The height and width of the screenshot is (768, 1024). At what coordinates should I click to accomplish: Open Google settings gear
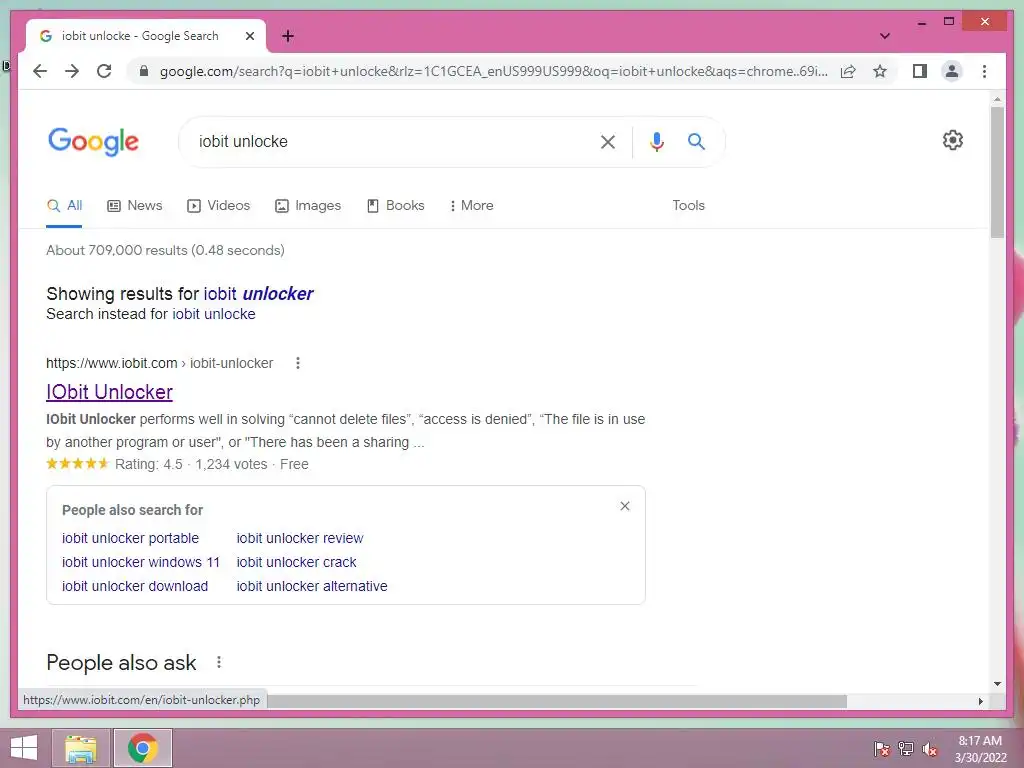pos(953,140)
